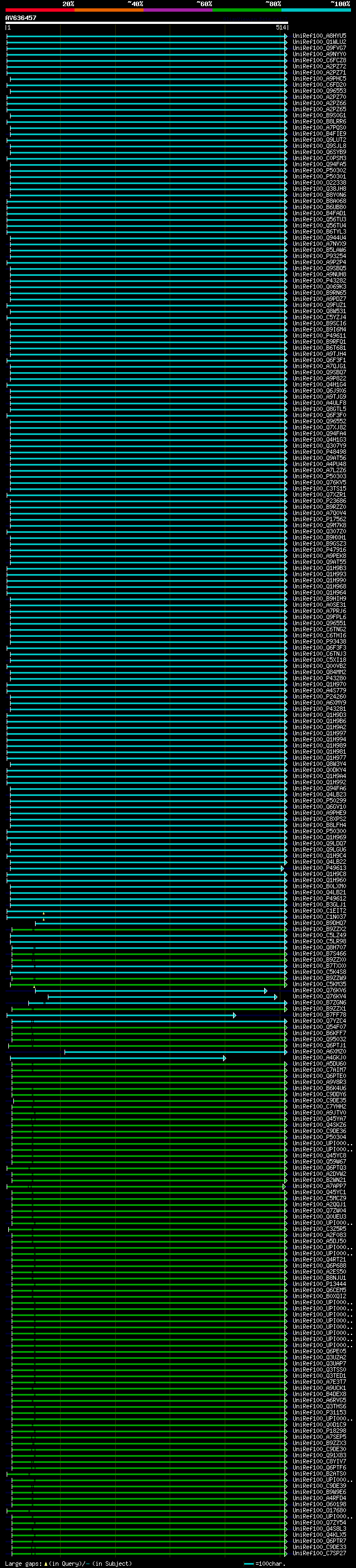
Task: Select the UniRef100_B9DHQ7 label
Action: tap(319, 923)
